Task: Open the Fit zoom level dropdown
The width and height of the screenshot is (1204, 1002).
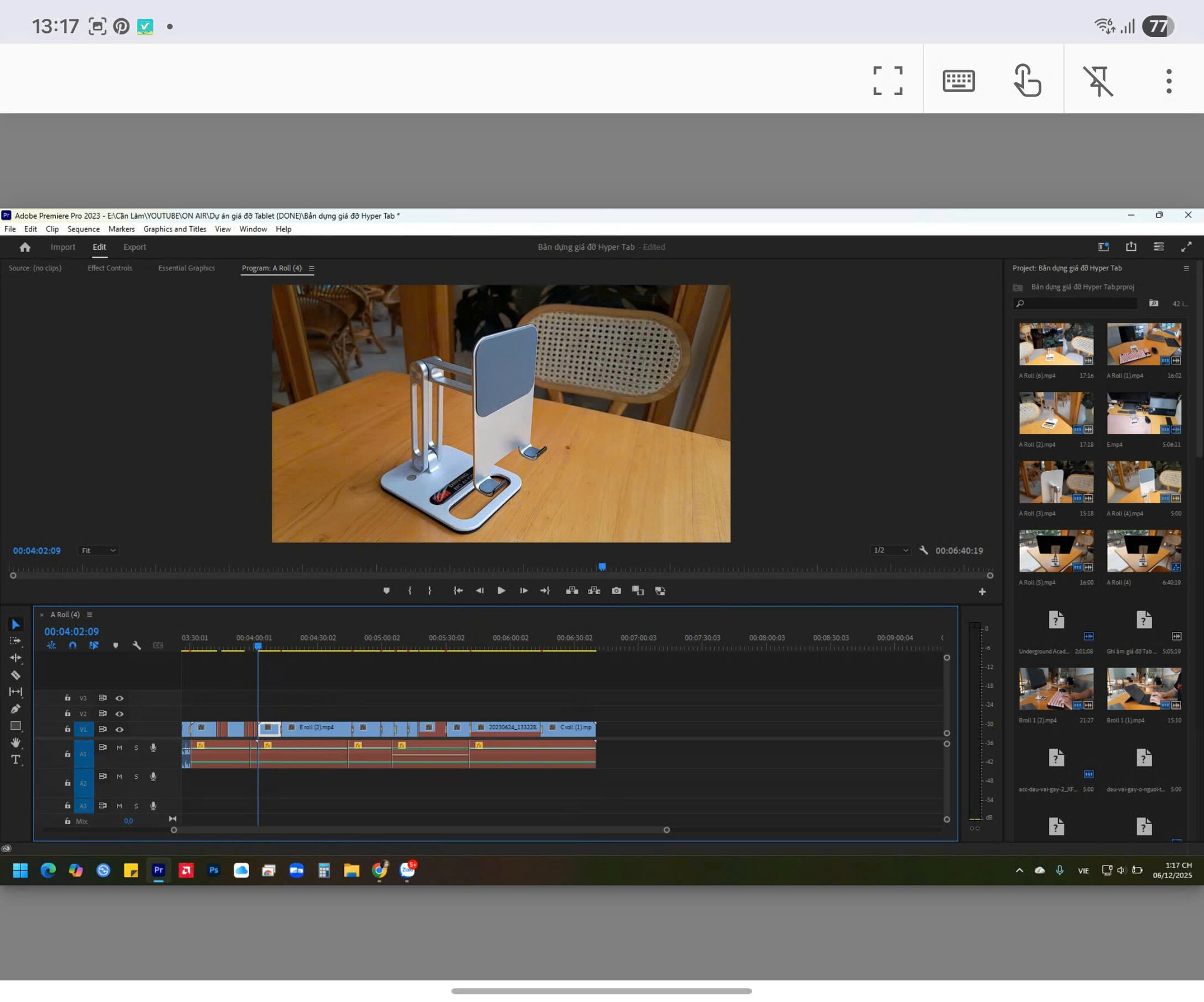Action: (98, 551)
